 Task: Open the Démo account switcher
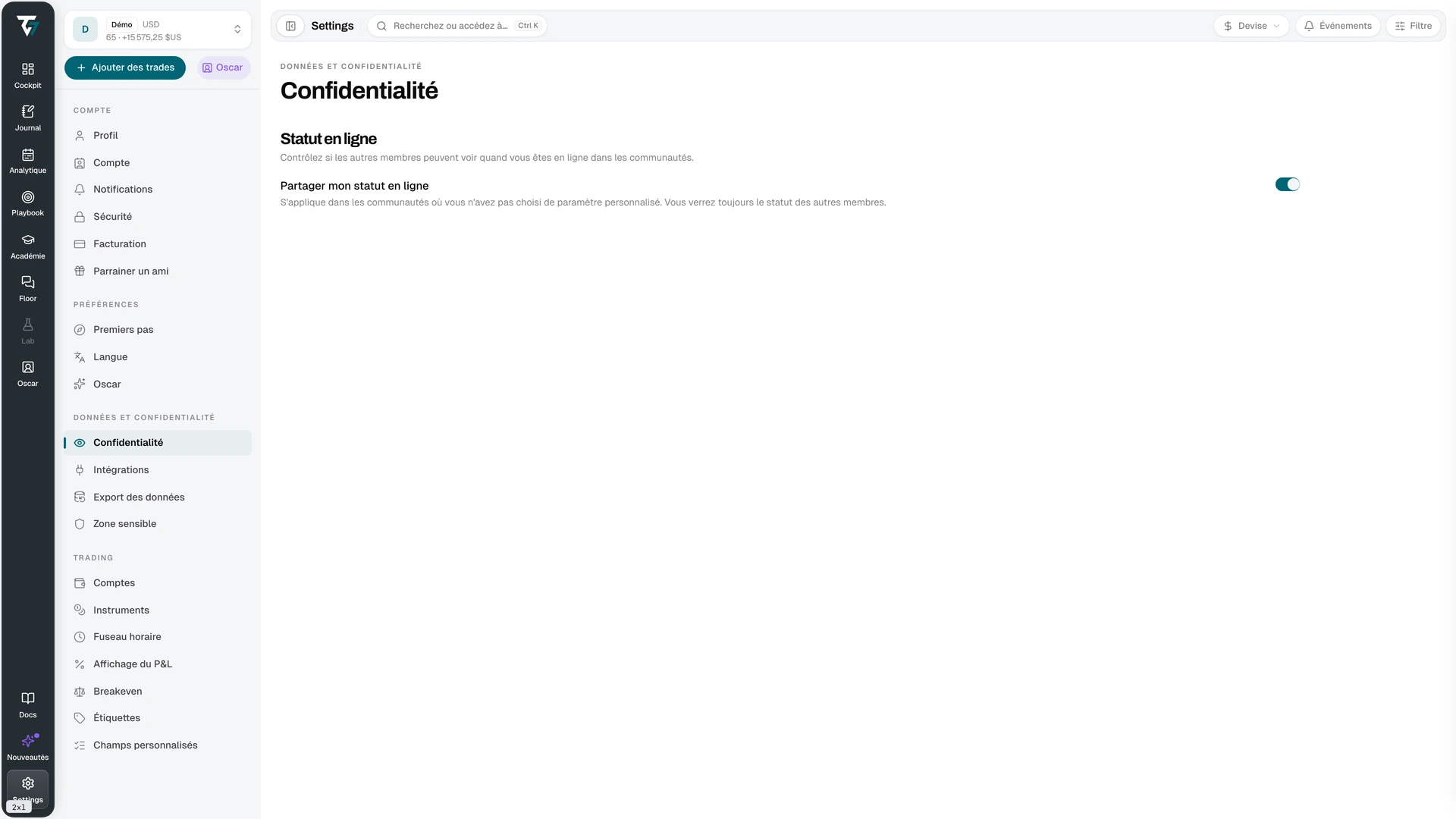coord(158,30)
